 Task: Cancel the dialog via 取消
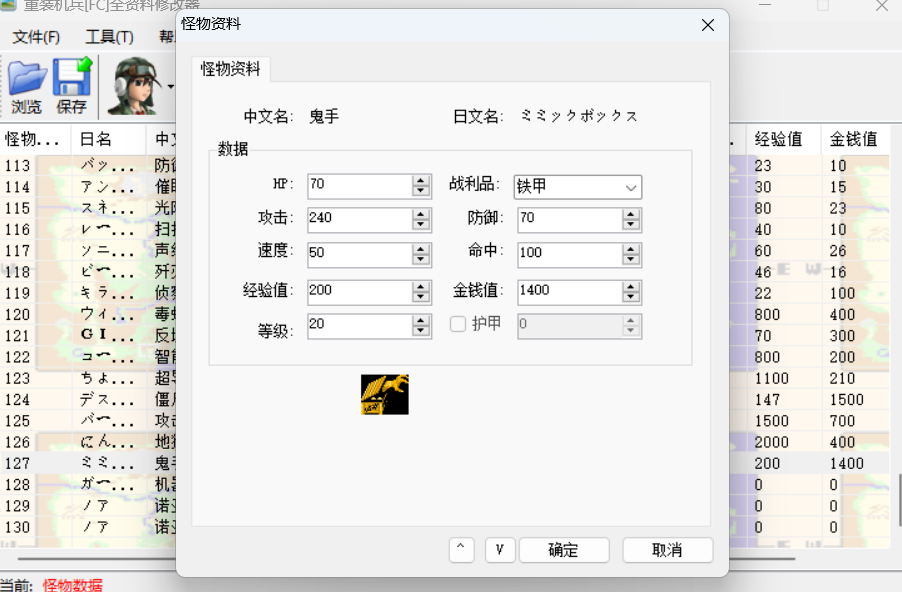point(667,550)
